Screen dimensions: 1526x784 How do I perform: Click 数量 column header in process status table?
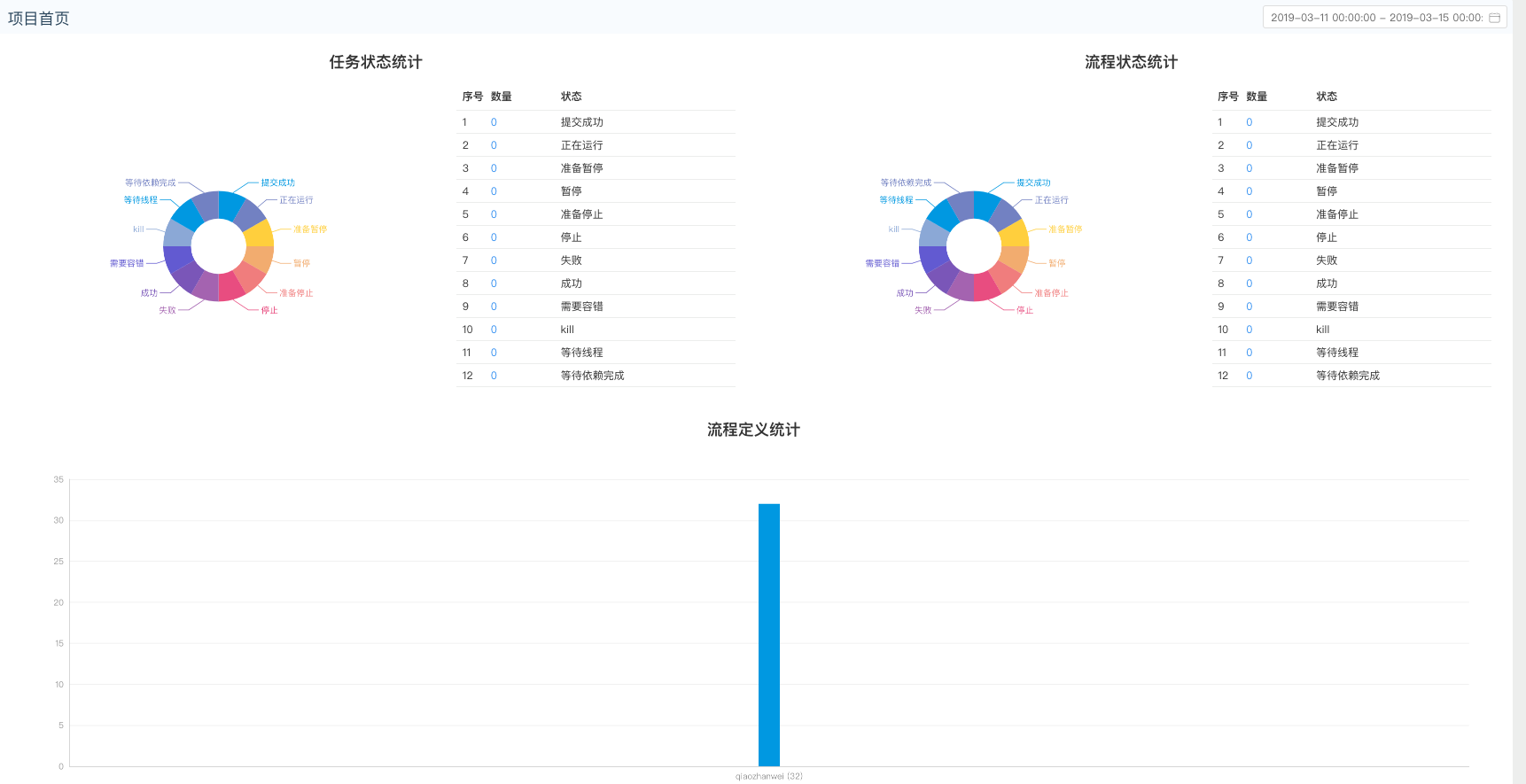(1257, 97)
